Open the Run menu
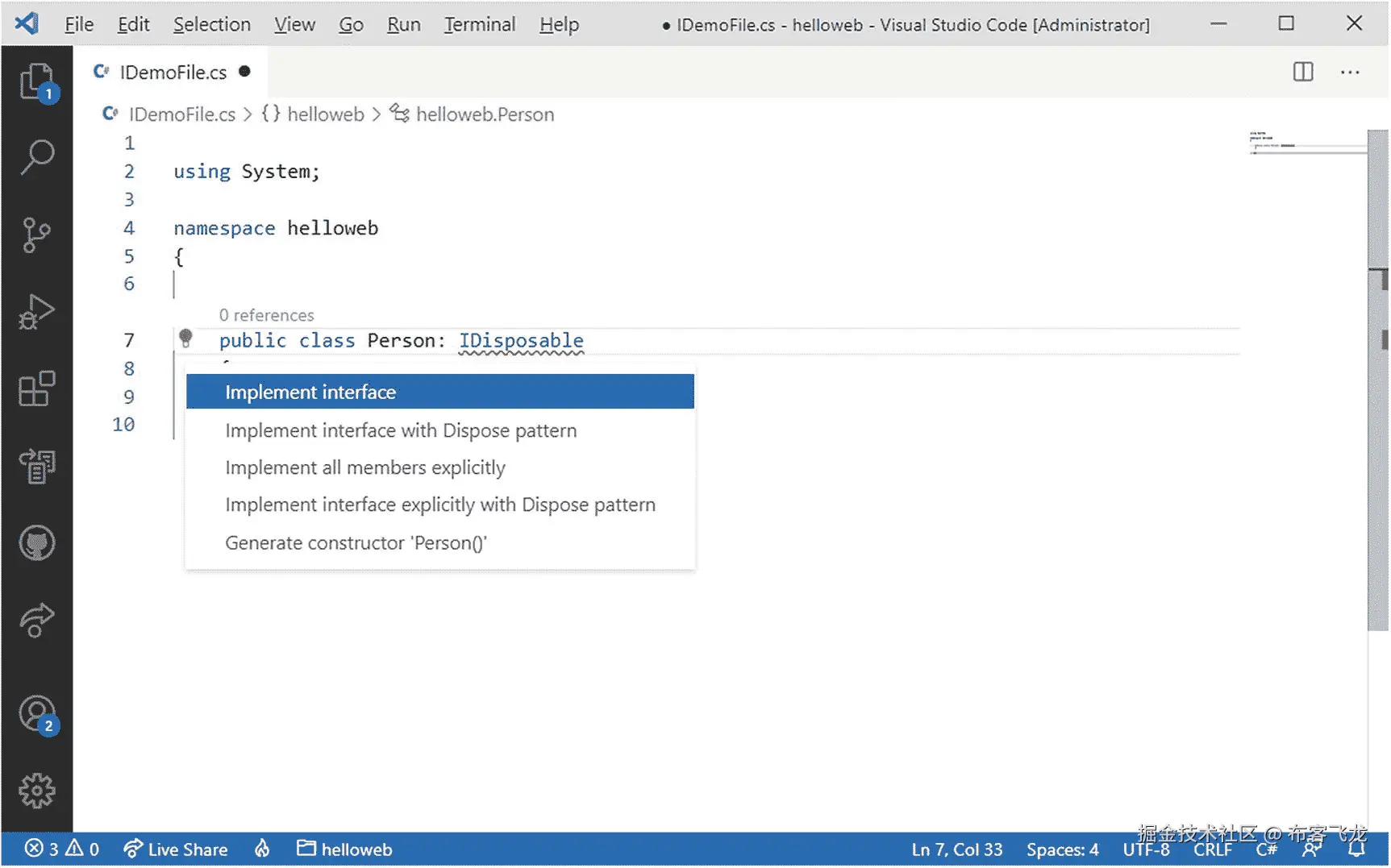Viewport: 1391px width, 868px height. coord(404,24)
